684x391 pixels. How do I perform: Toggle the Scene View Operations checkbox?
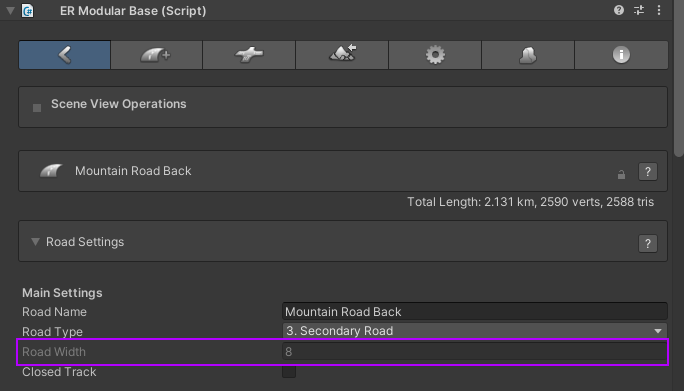point(37,108)
